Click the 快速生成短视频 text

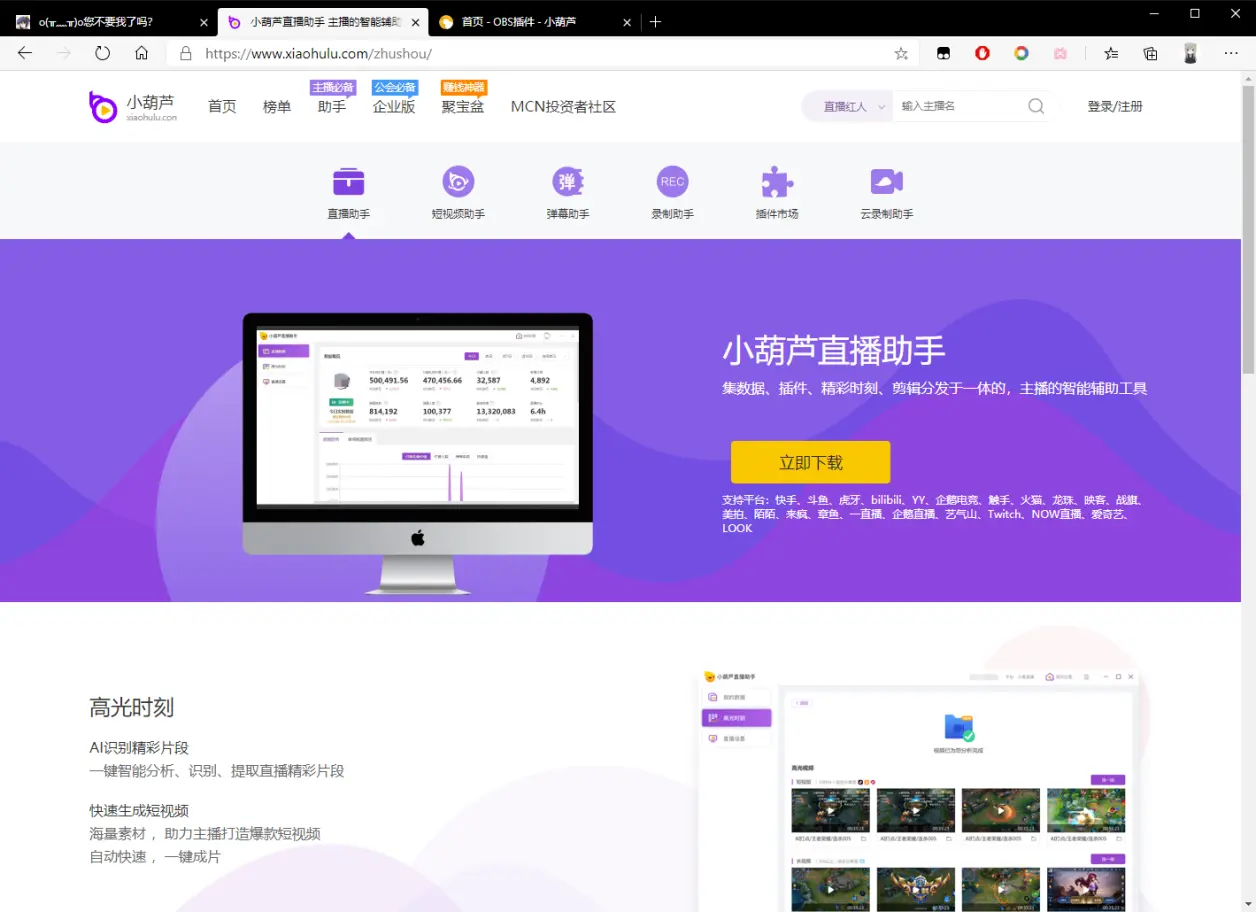[139, 810]
